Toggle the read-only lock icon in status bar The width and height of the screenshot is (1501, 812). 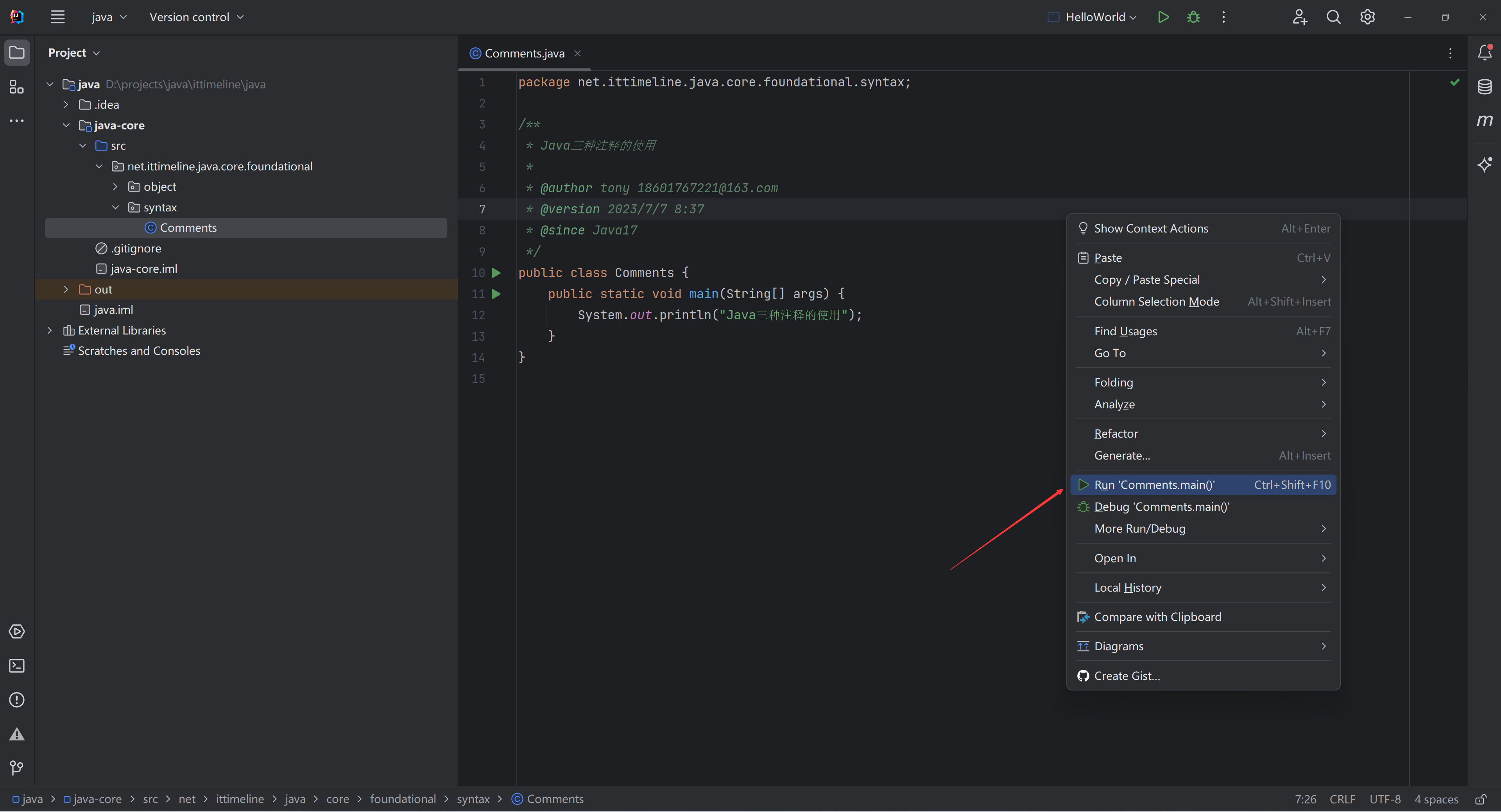click(1480, 799)
